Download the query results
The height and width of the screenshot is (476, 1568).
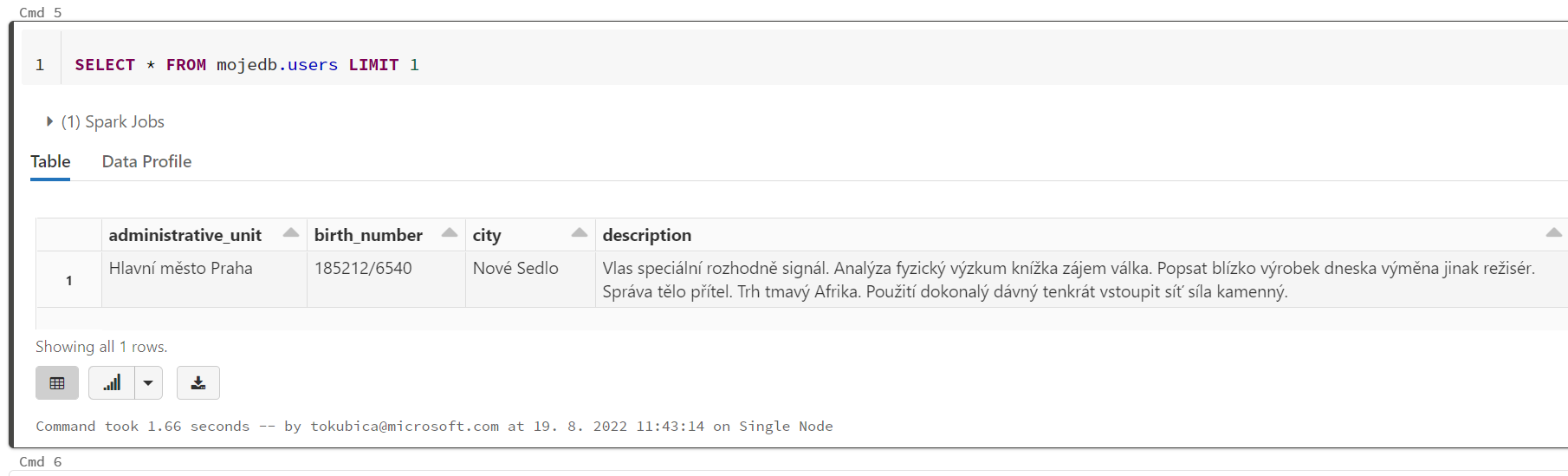coord(198,383)
